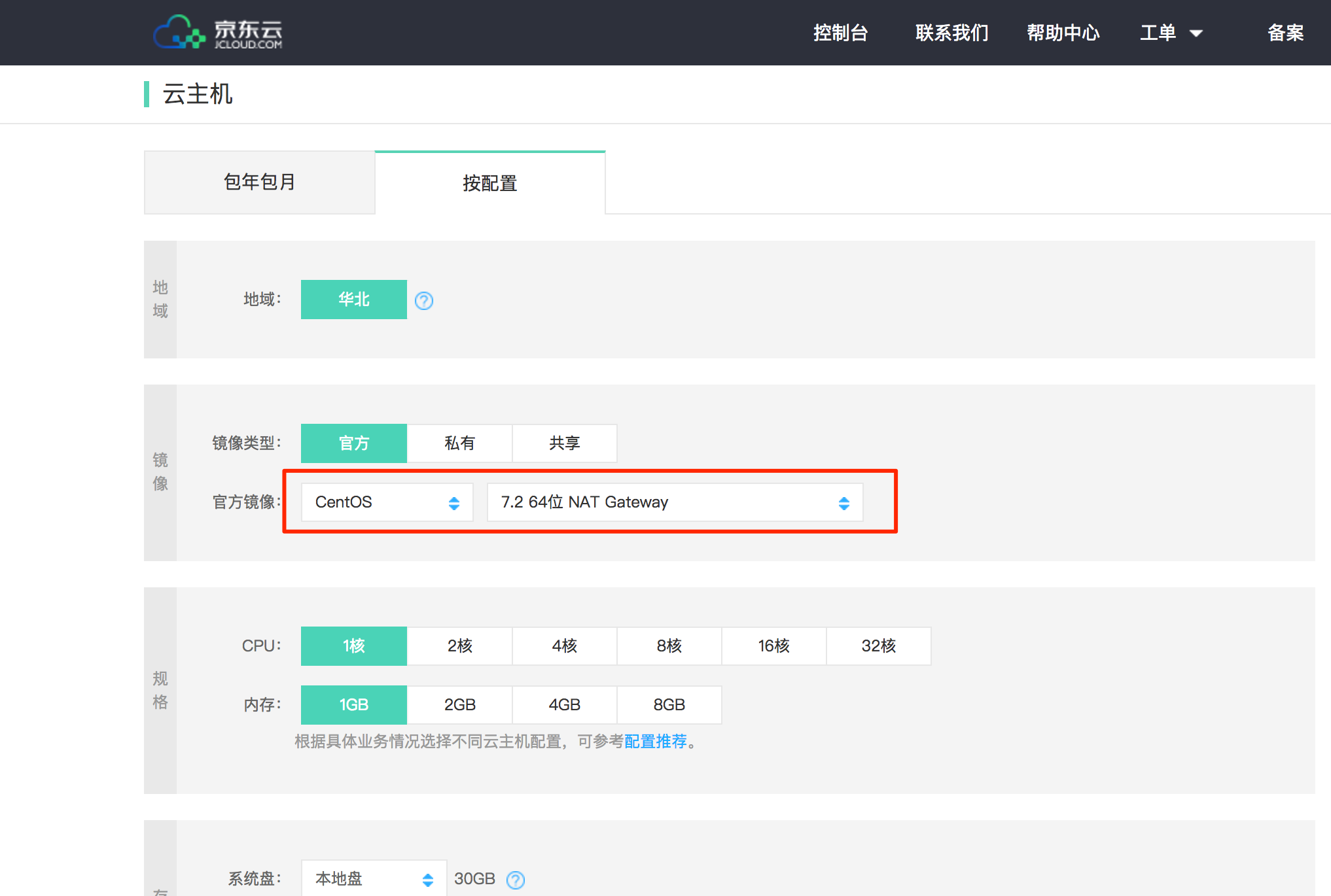
Task: Open the 7.2 64位 NAT Gateway version dropdown
Action: pyautogui.click(x=675, y=502)
